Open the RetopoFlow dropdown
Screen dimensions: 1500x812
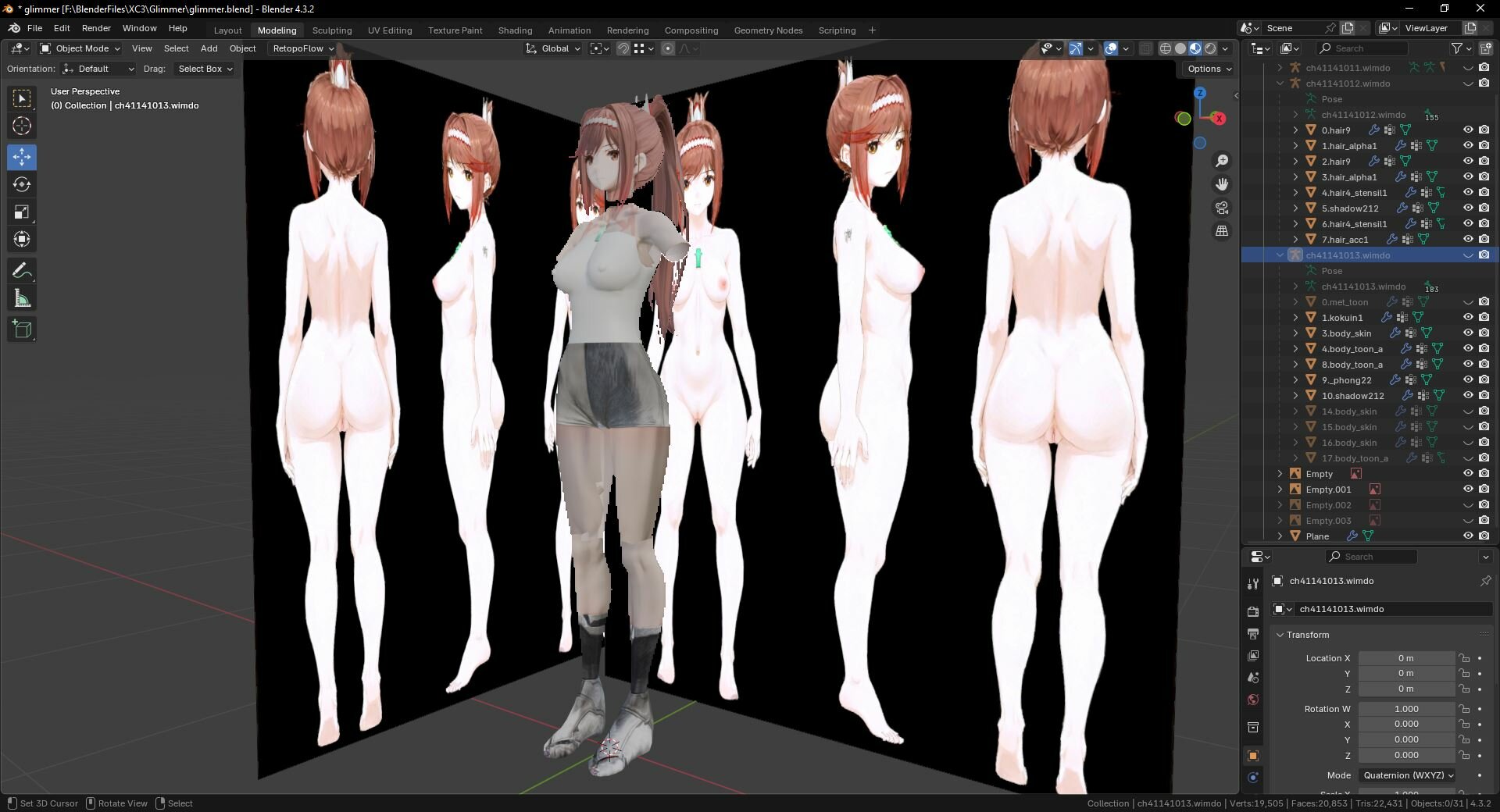(302, 48)
